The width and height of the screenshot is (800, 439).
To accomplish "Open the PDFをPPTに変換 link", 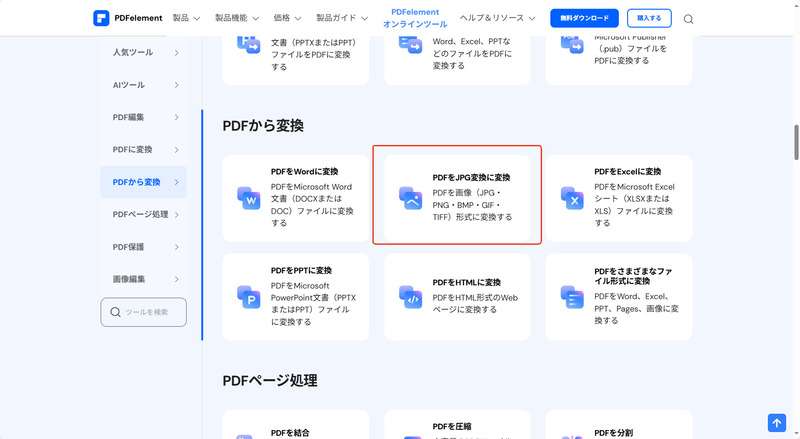I will click(301, 271).
